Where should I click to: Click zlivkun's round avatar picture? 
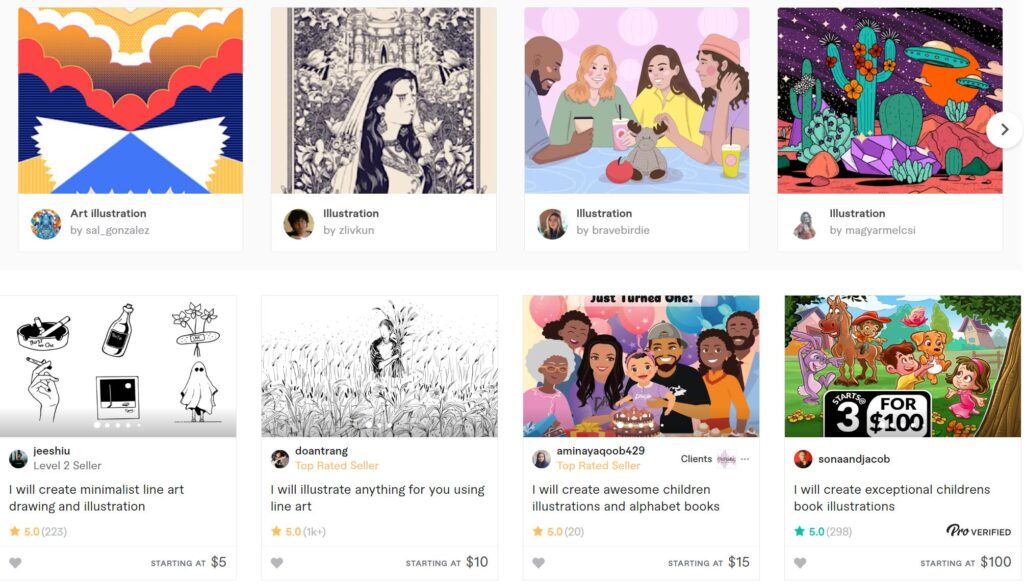[x=298, y=224]
